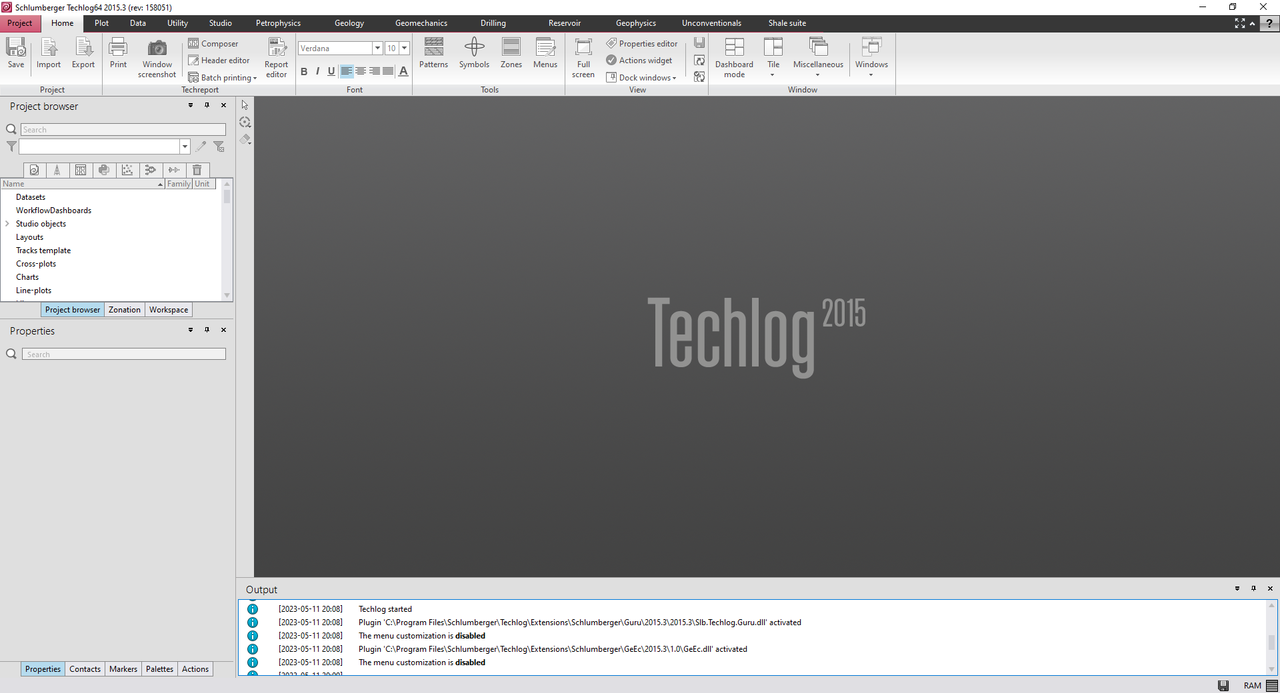1280x693 pixels.
Task: Open the Zones tool
Action: click(511, 53)
